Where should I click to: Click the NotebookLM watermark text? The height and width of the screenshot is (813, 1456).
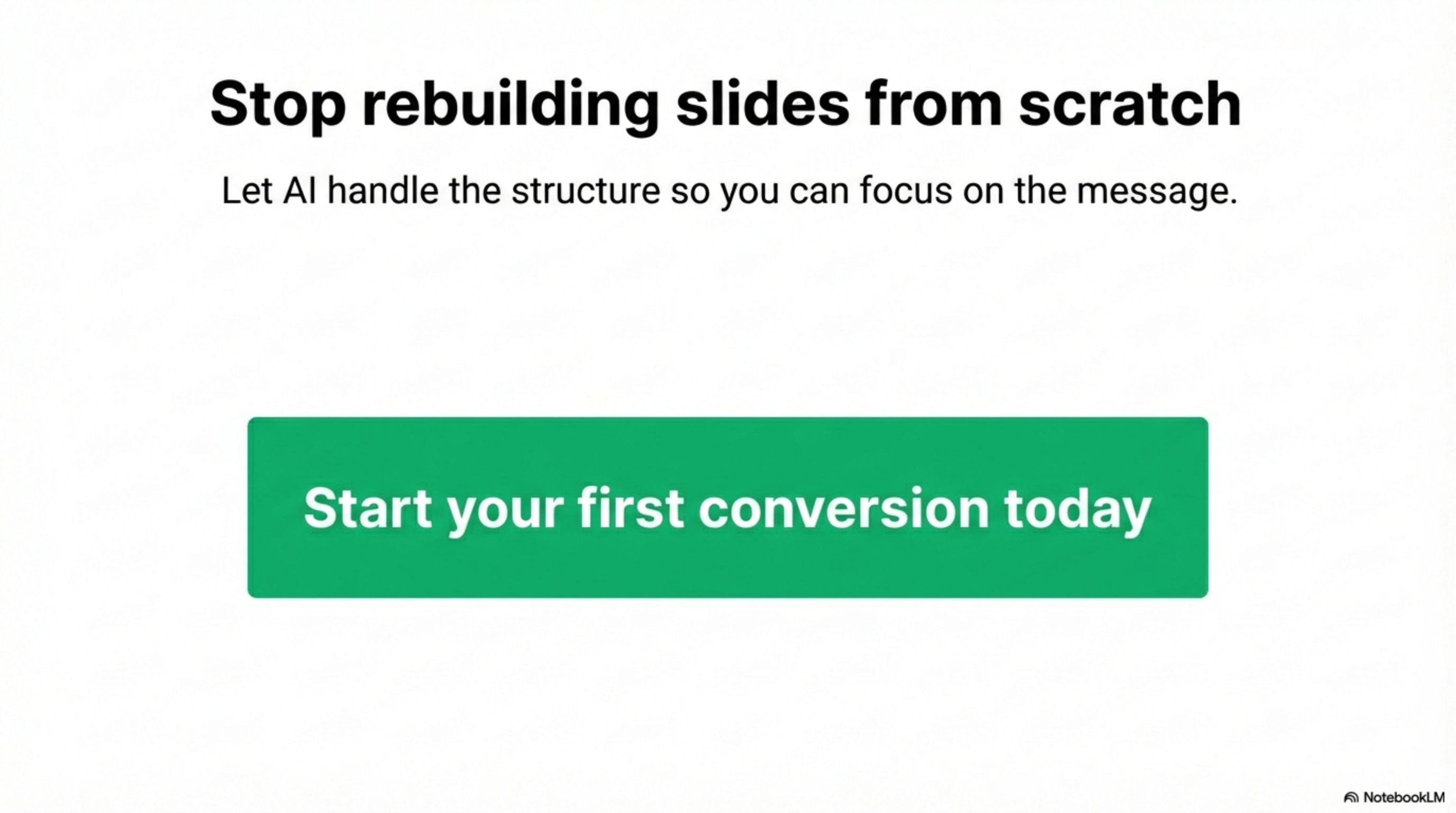(1404, 798)
